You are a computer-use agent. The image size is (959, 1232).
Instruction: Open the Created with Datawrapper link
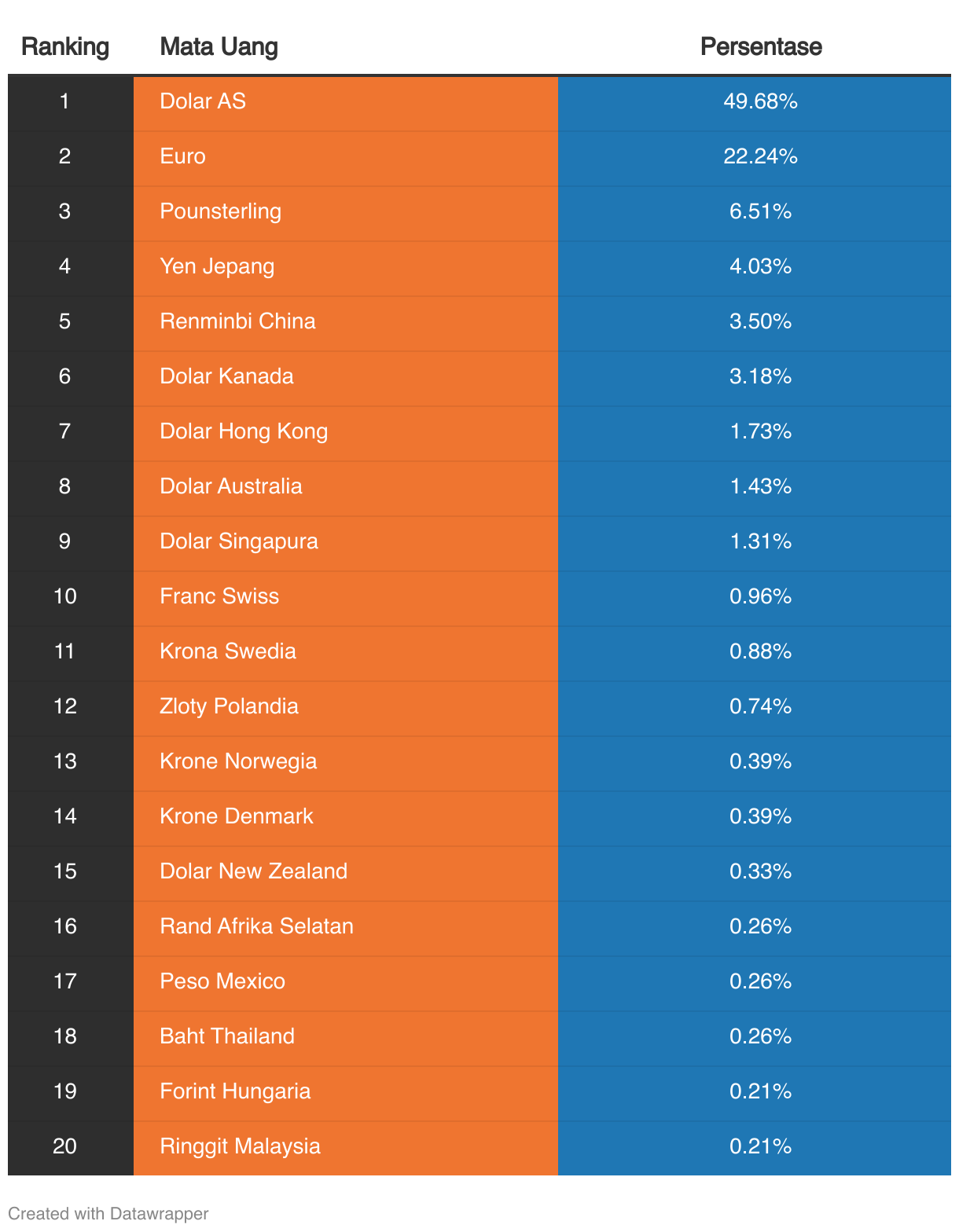(x=108, y=1213)
